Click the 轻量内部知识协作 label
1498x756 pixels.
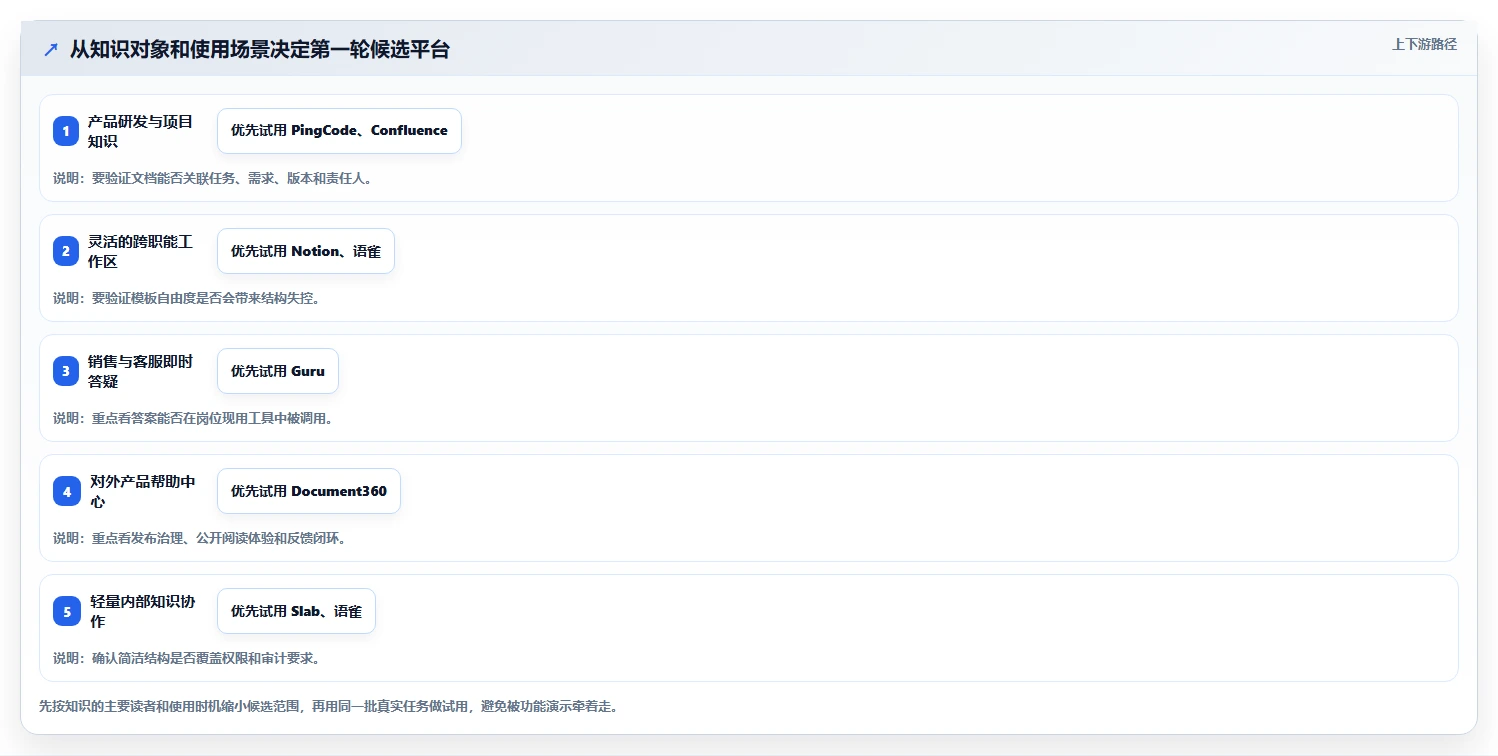point(142,611)
